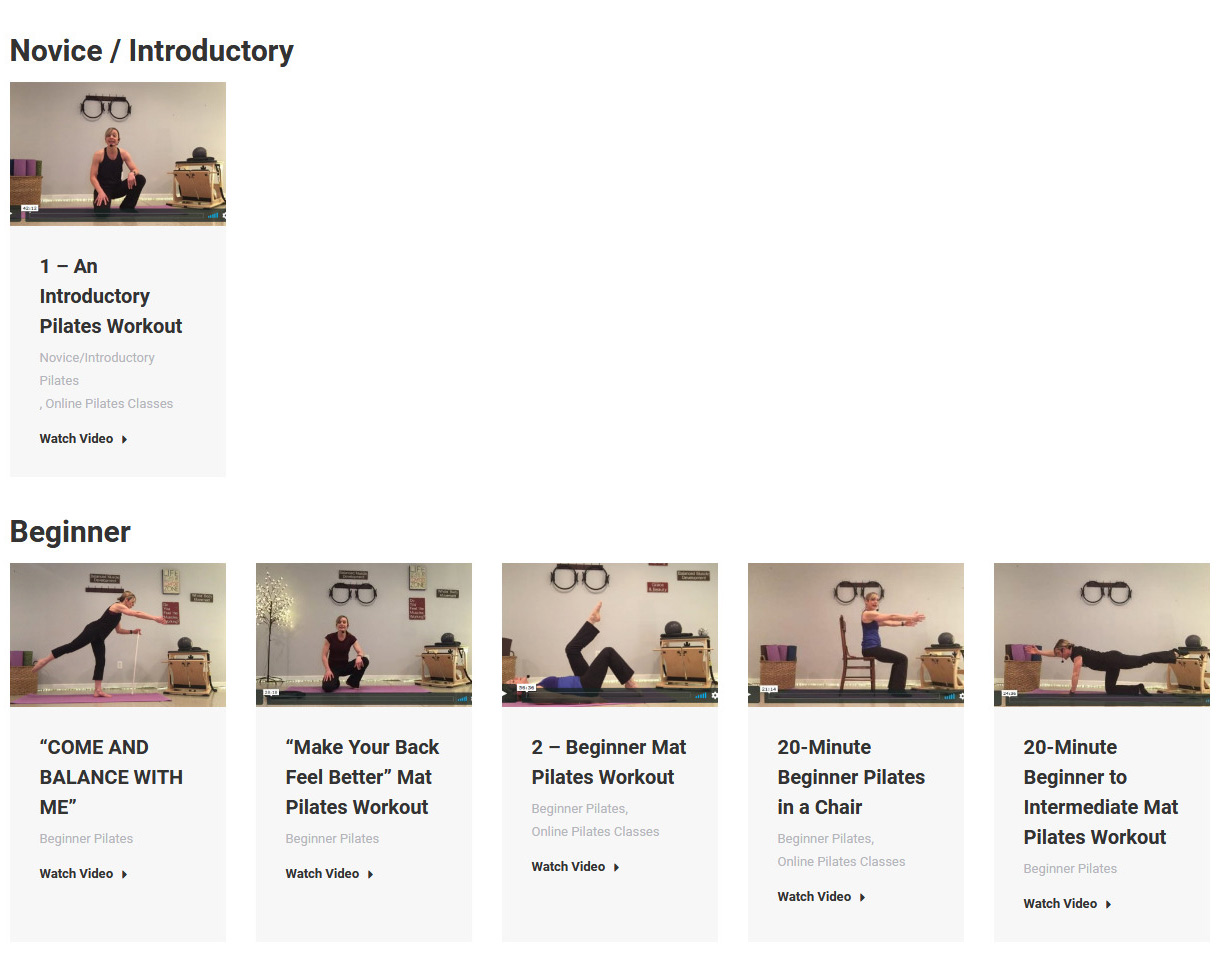Open title 'Make Your Back Feel Better' Mat Pilates
The width and height of the screenshot is (1219, 958).
click(362, 777)
